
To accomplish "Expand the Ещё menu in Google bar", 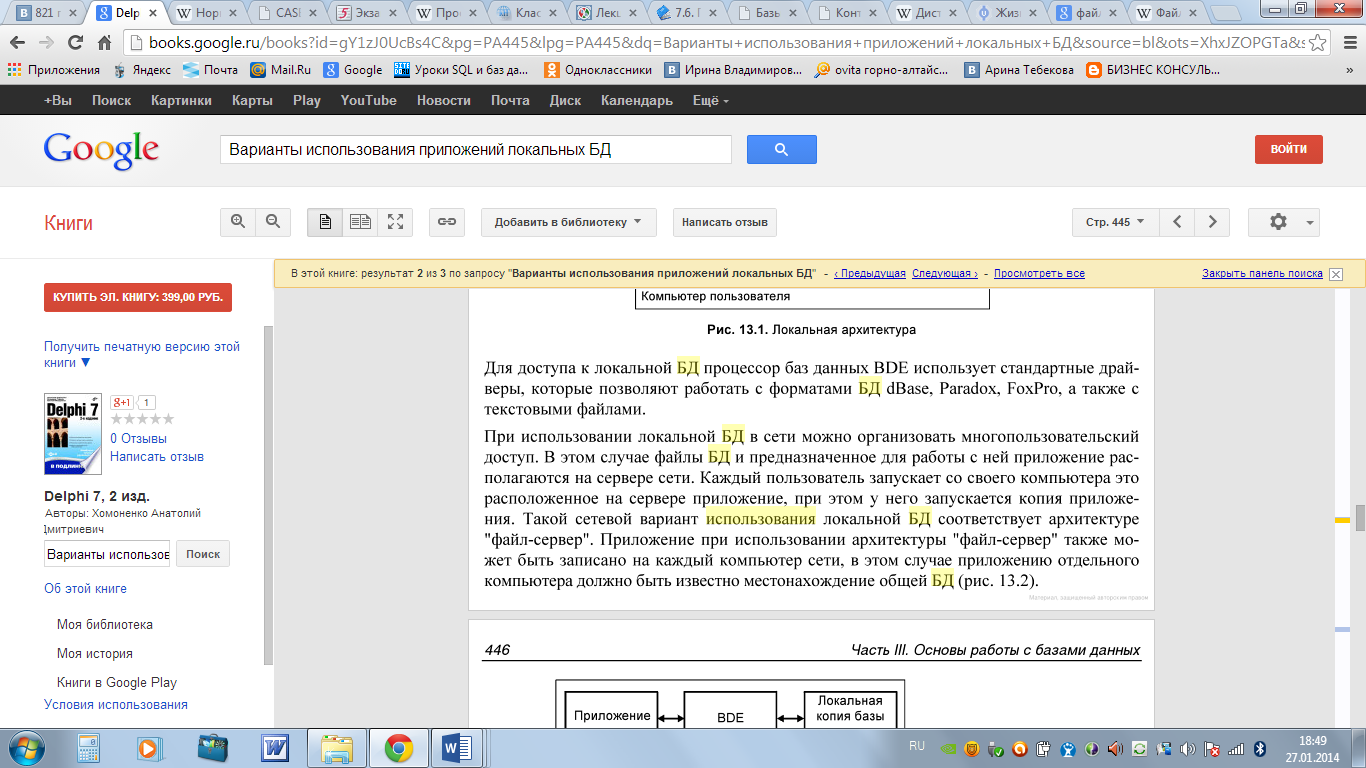I will 711,100.
